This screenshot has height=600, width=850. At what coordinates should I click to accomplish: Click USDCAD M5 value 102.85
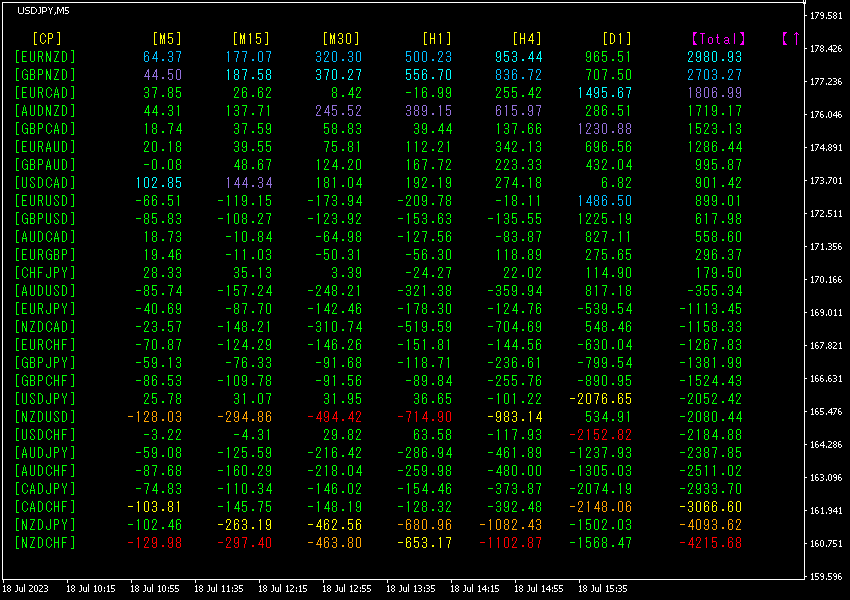pos(159,183)
